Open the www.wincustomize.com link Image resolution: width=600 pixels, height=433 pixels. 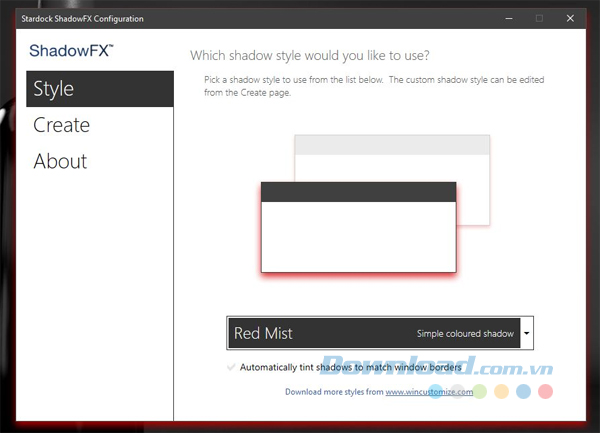coord(429,392)
